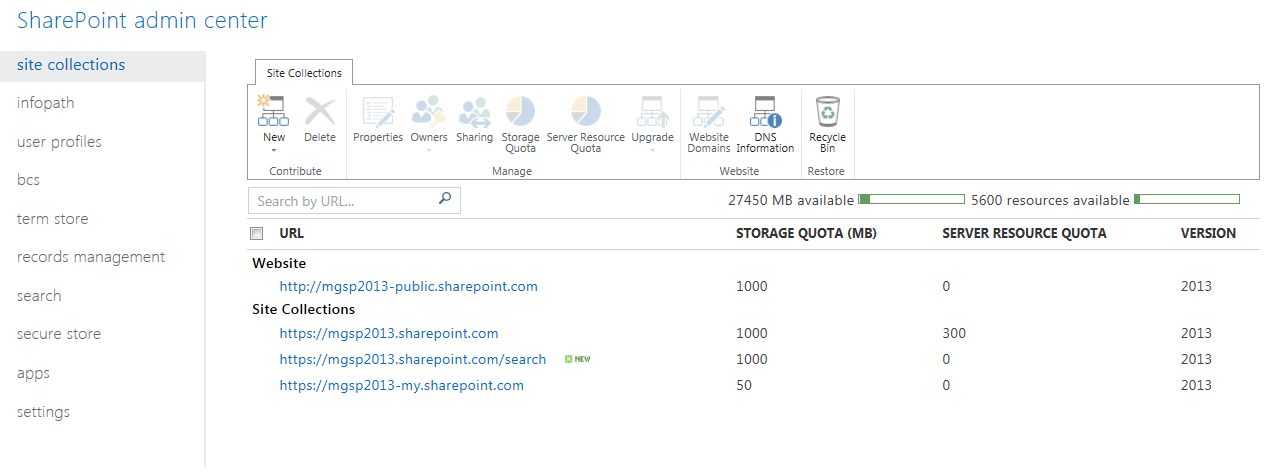This screenshot has height=472, width=1275.
Task: Open user profiles in the sidebar
Action: click(59, 142)
